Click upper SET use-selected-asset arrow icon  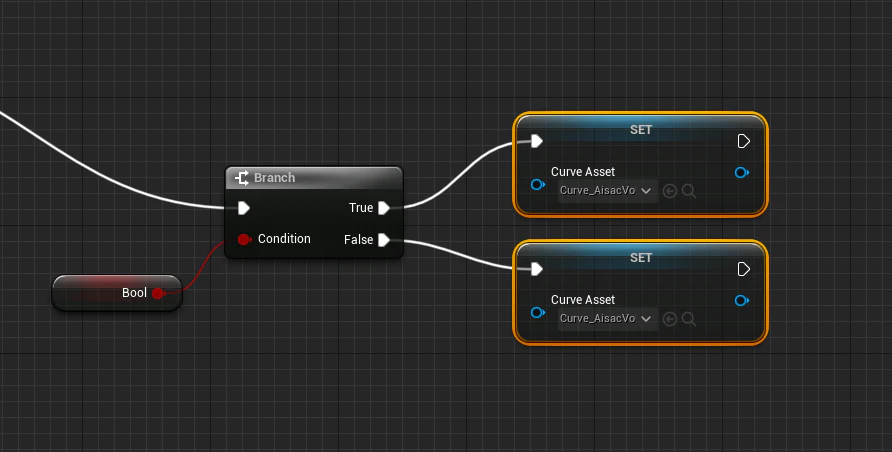pos(670,191)
